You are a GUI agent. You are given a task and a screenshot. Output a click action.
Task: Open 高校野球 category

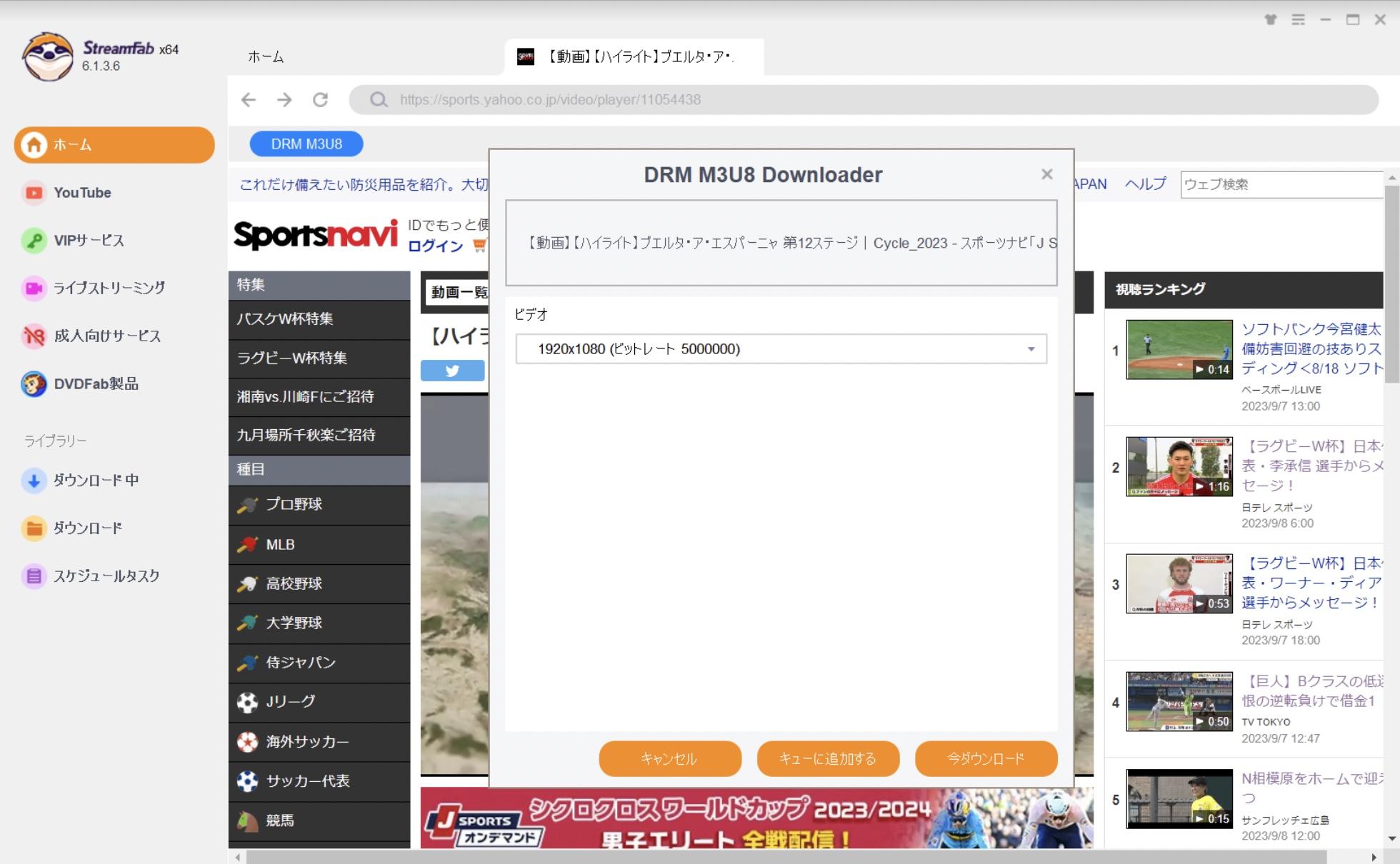pos(319,584)
